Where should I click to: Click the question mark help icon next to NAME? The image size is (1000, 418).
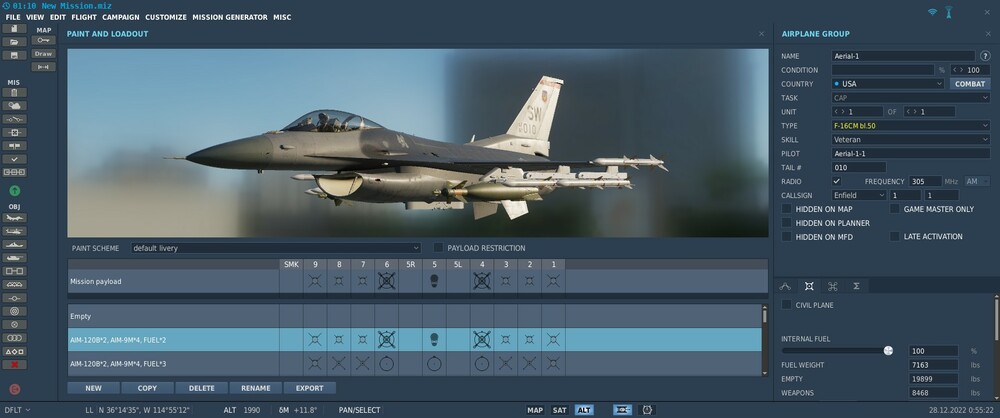point(985,56)
